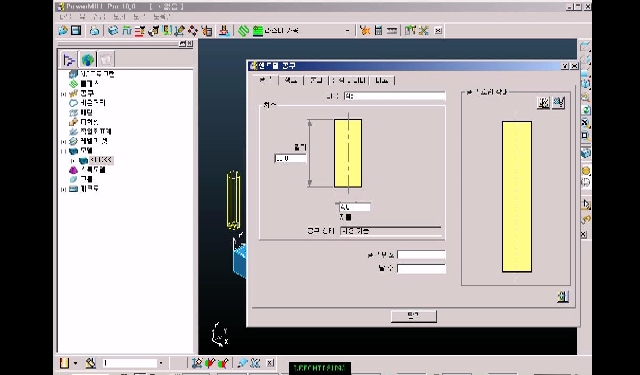
Task: Click the first icon above yellow tool preview
Action: (x=543, y=103)
